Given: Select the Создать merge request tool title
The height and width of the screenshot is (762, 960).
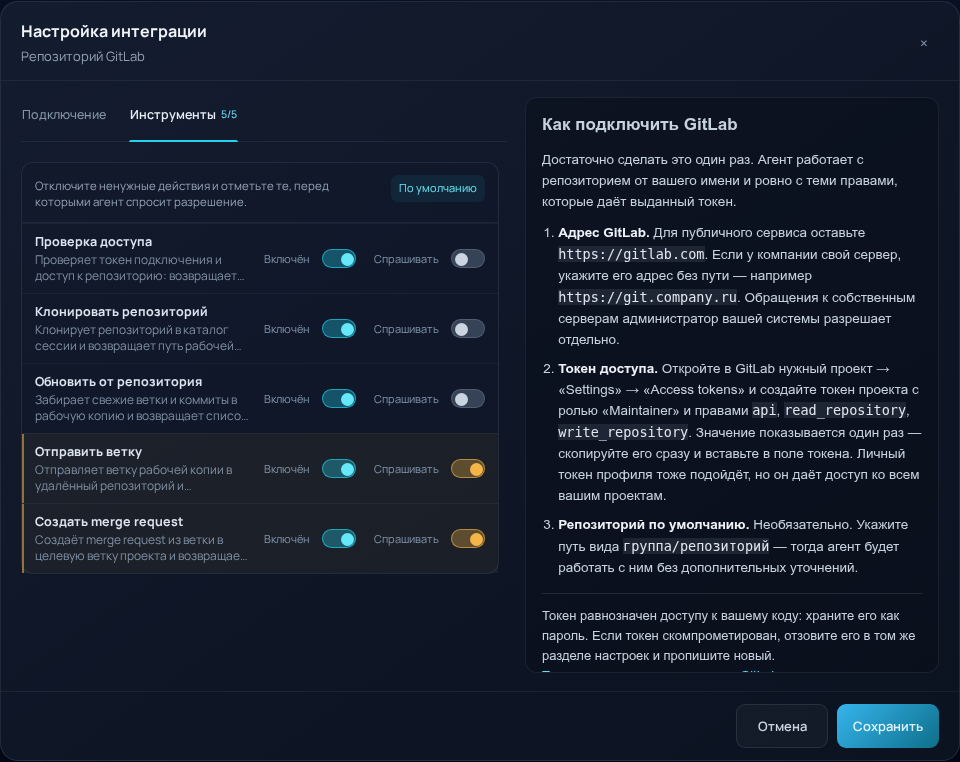Looking at the screenshot, I should tap(109, 521).
